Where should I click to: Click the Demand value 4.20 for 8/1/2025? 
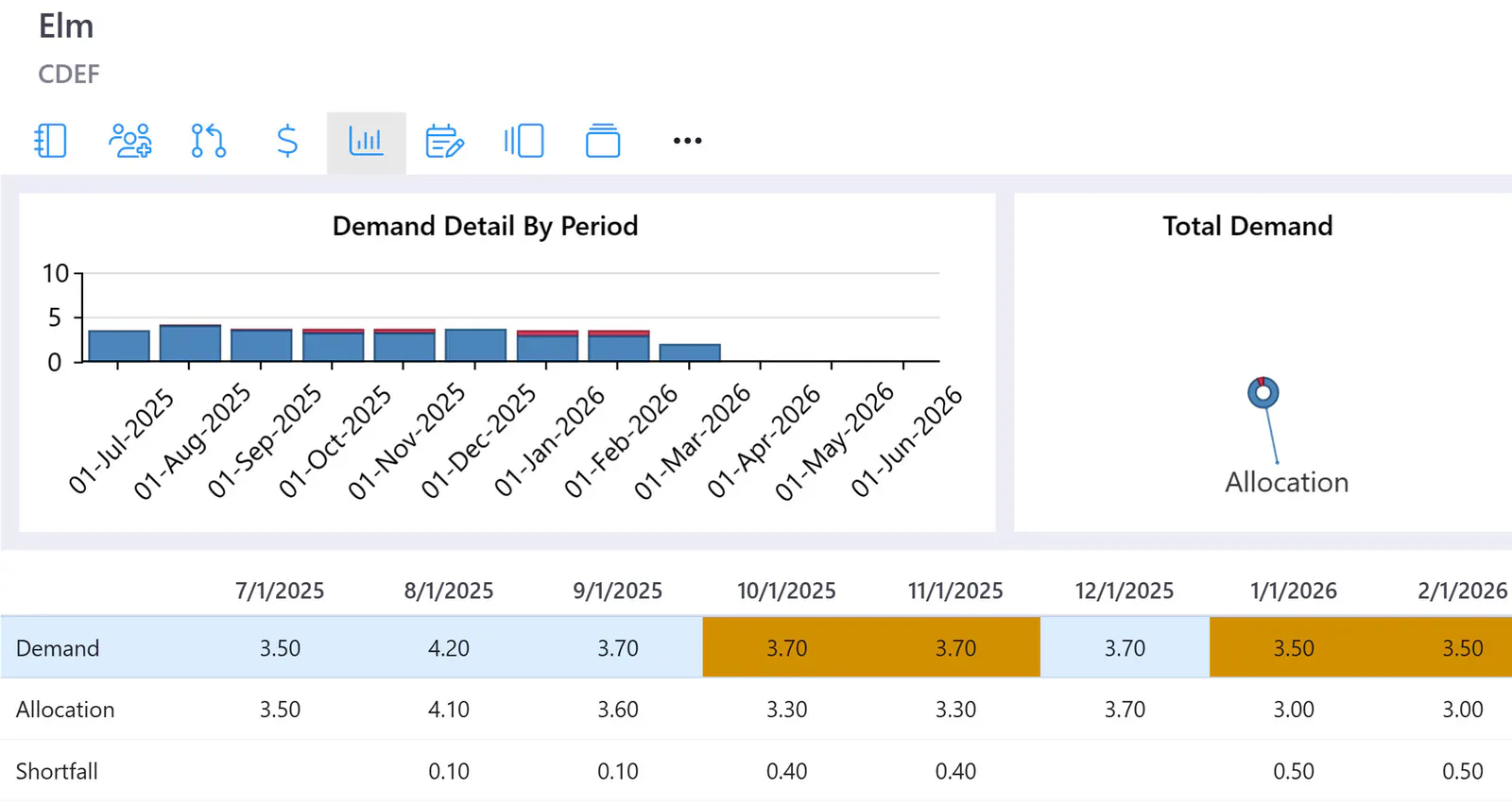point(449,648)
